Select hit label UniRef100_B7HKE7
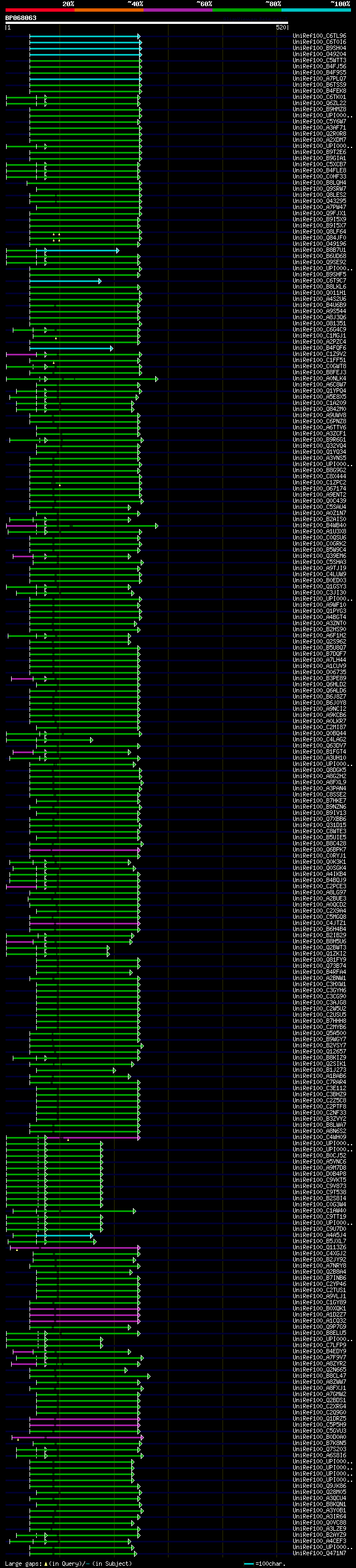This screenshot has width=356, height=1568. tap(319, 800)
